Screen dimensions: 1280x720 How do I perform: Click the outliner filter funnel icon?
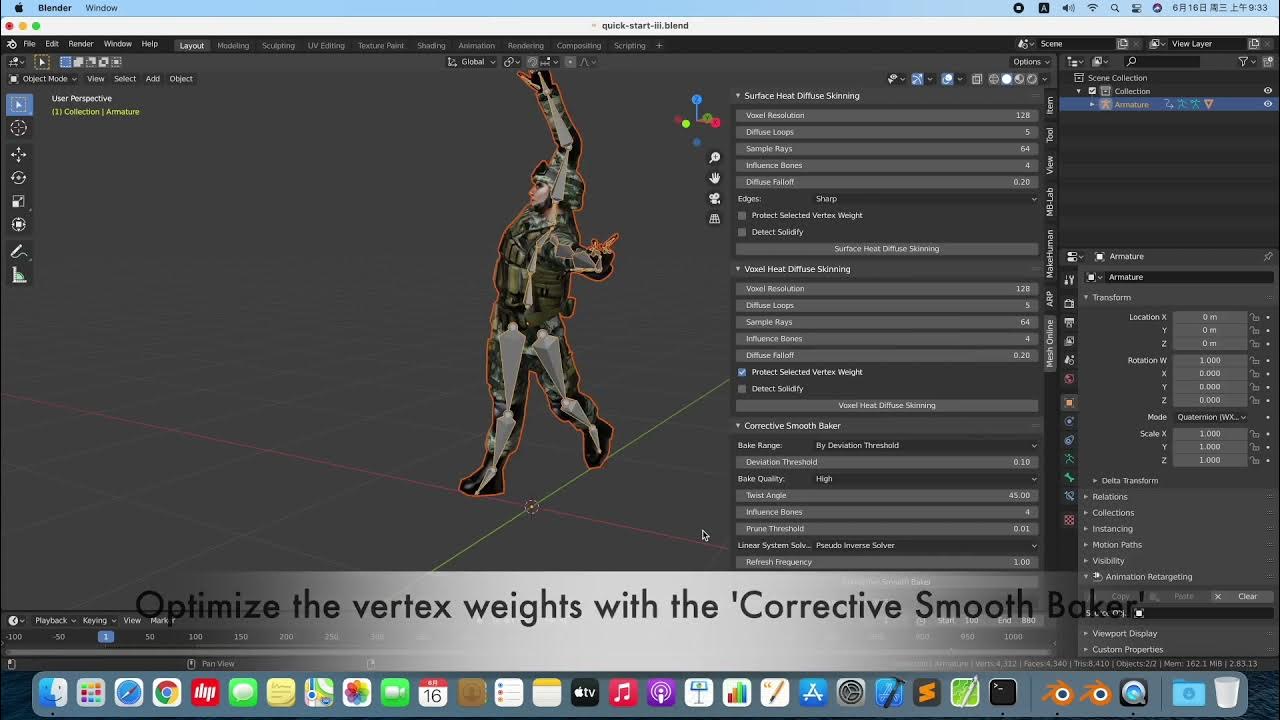1243,61
